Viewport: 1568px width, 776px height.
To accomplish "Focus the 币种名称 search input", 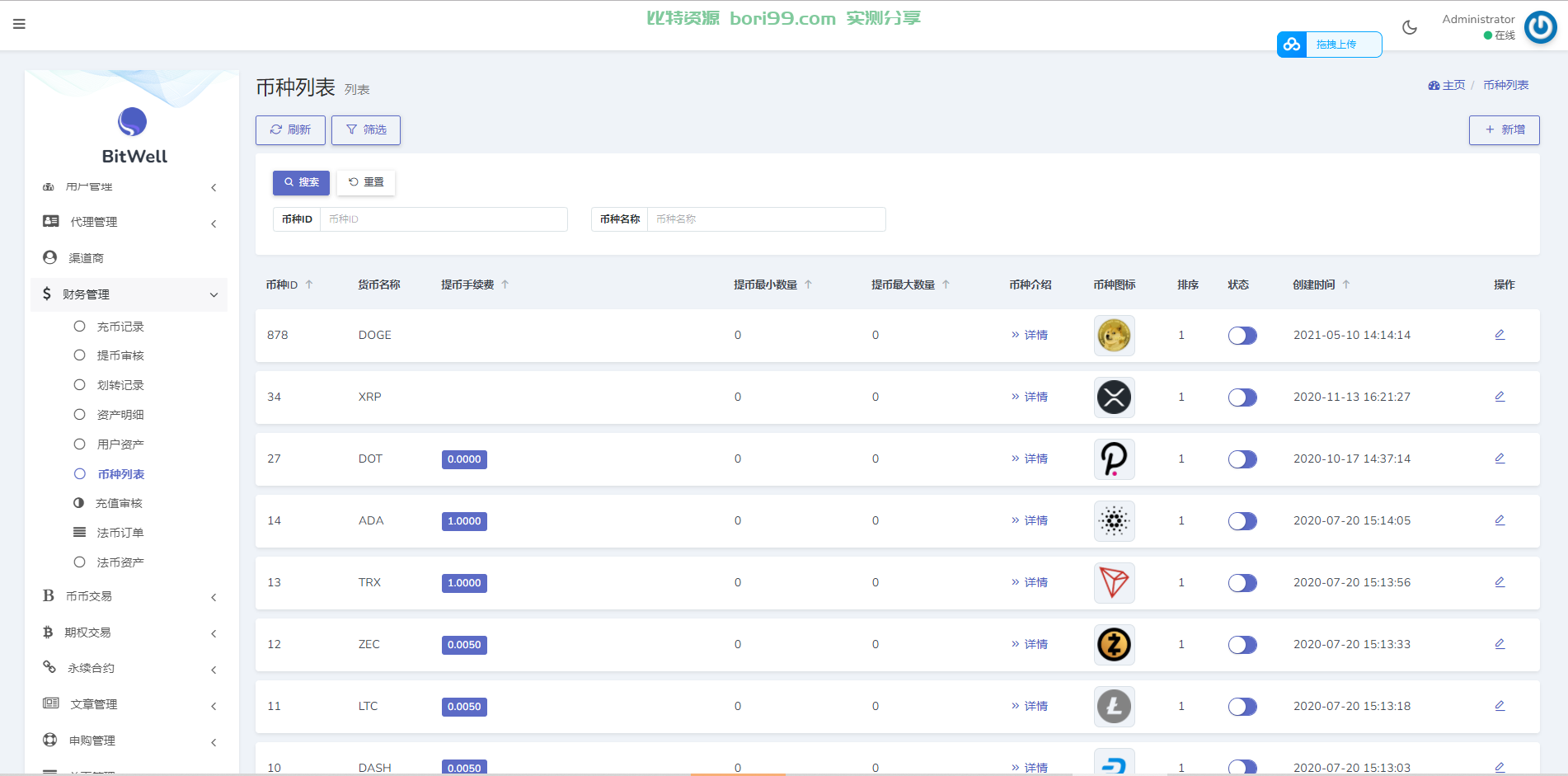I will 766,219.
